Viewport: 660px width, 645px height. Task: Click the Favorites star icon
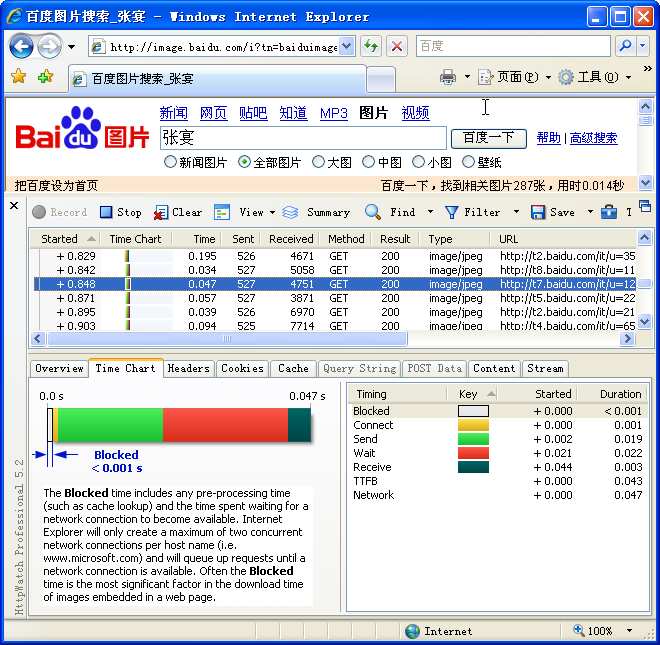click(19, 77)
